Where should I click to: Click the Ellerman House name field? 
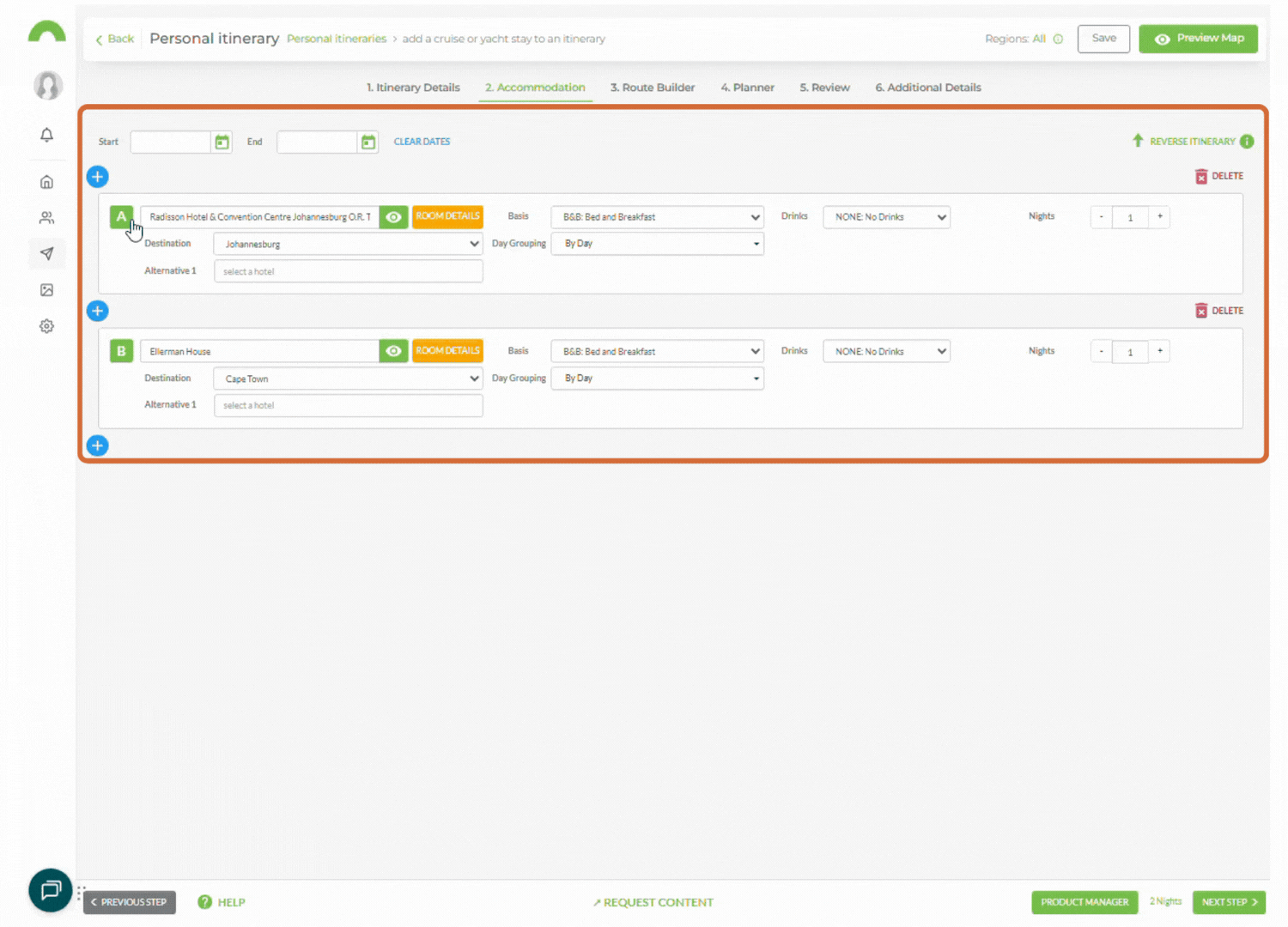coord(259,351)
